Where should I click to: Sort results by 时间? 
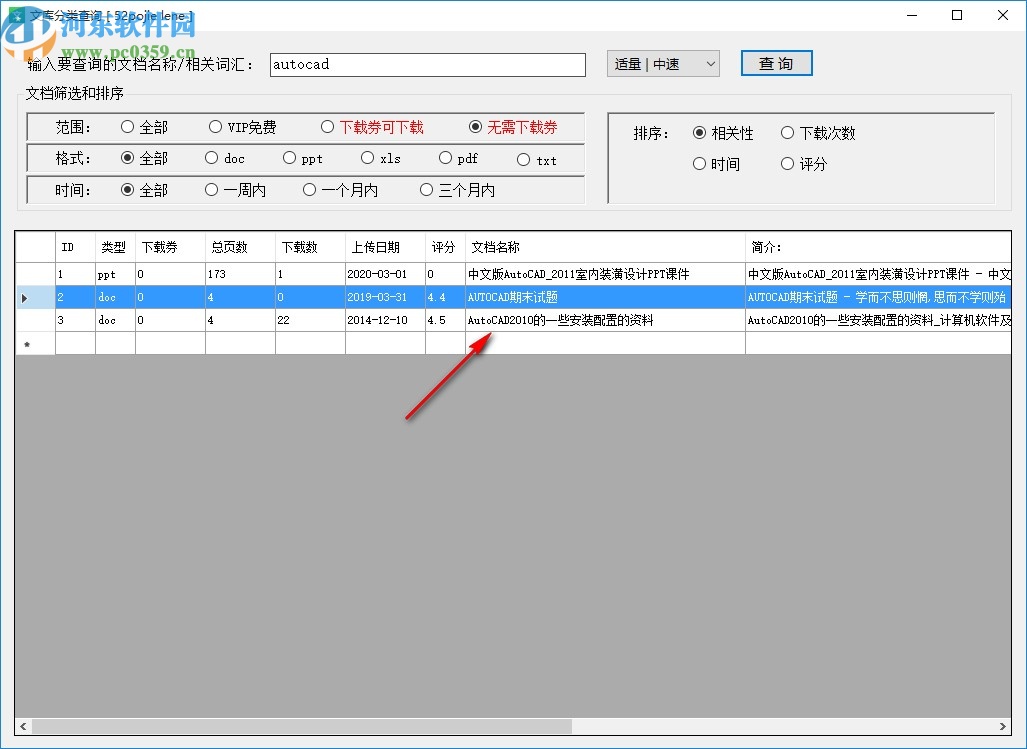pos(698,163)
